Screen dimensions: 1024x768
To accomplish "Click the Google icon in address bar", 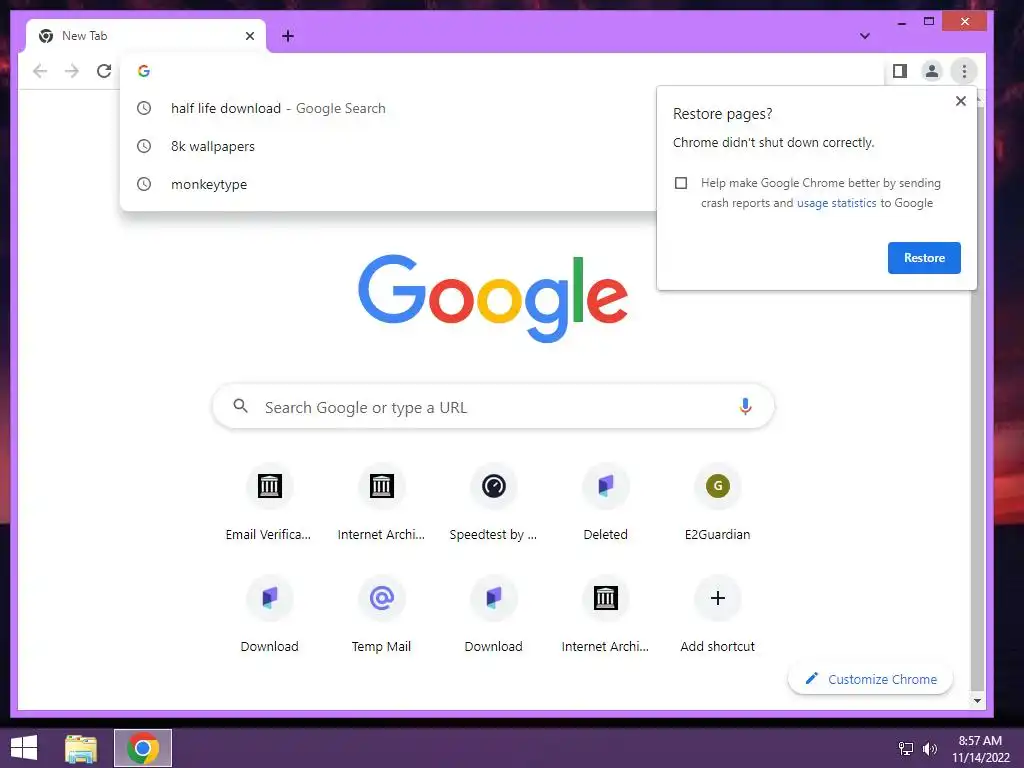I will pos(144,71).
